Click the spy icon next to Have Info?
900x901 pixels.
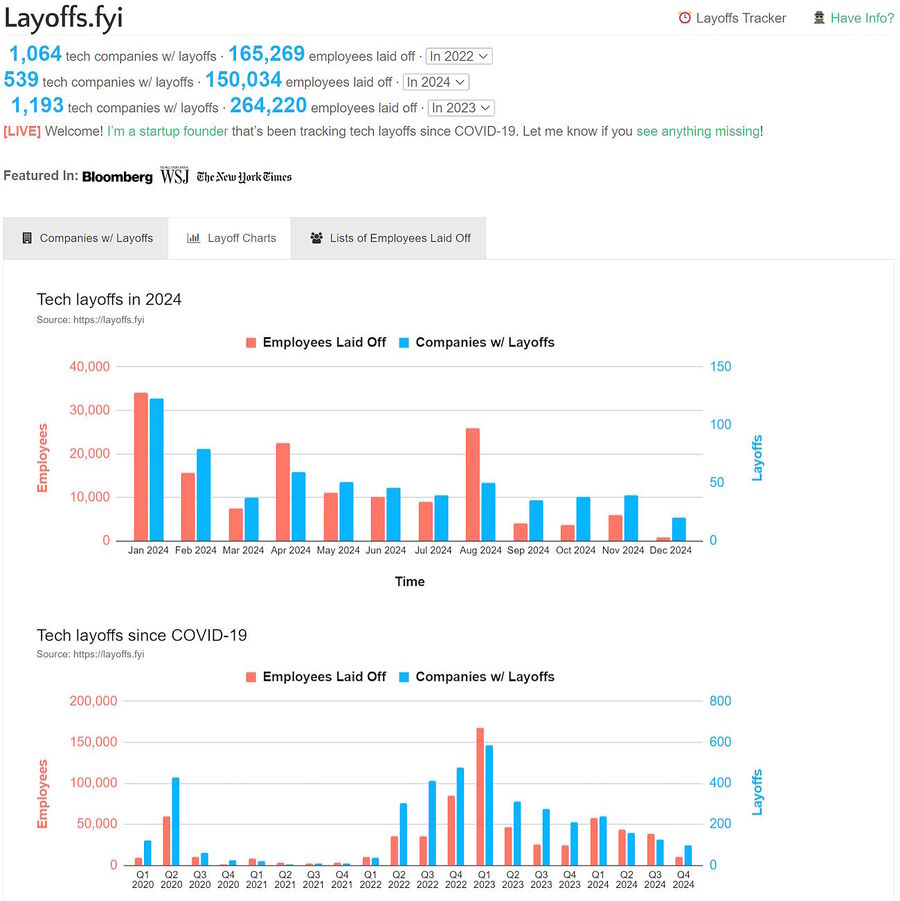pos(819,18)
